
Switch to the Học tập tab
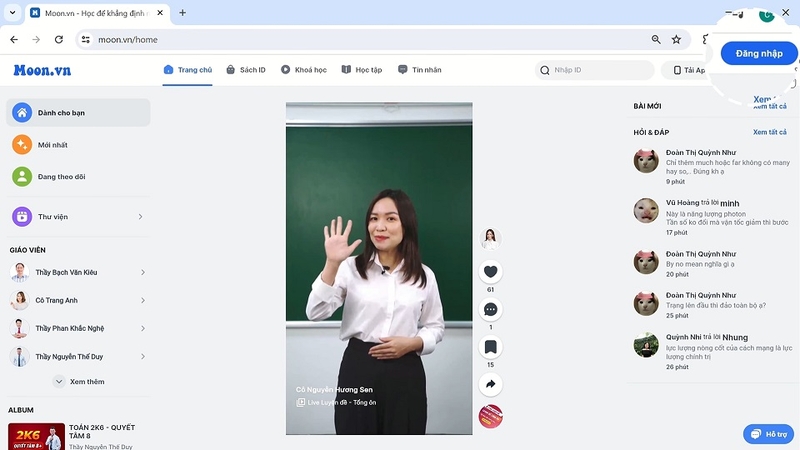[362, 70]
